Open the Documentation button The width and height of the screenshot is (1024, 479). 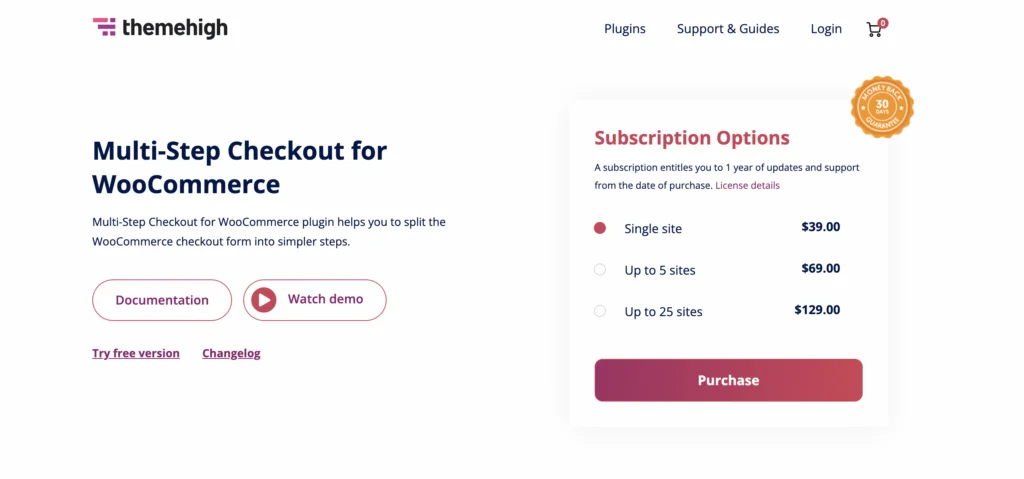point(162,300)
